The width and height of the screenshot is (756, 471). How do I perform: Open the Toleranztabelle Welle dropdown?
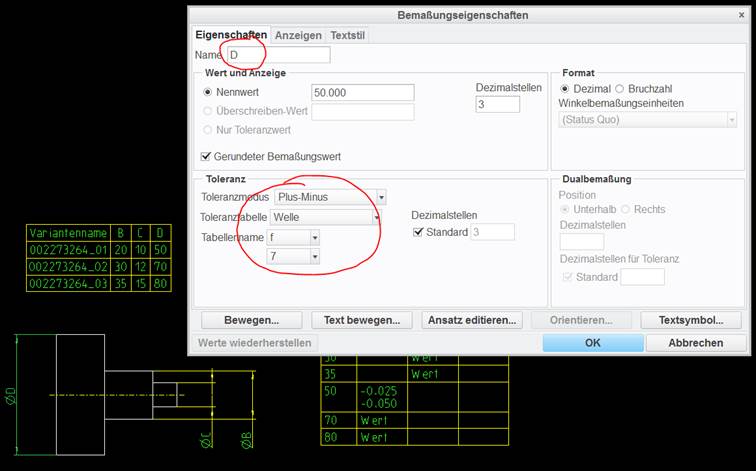325,217
